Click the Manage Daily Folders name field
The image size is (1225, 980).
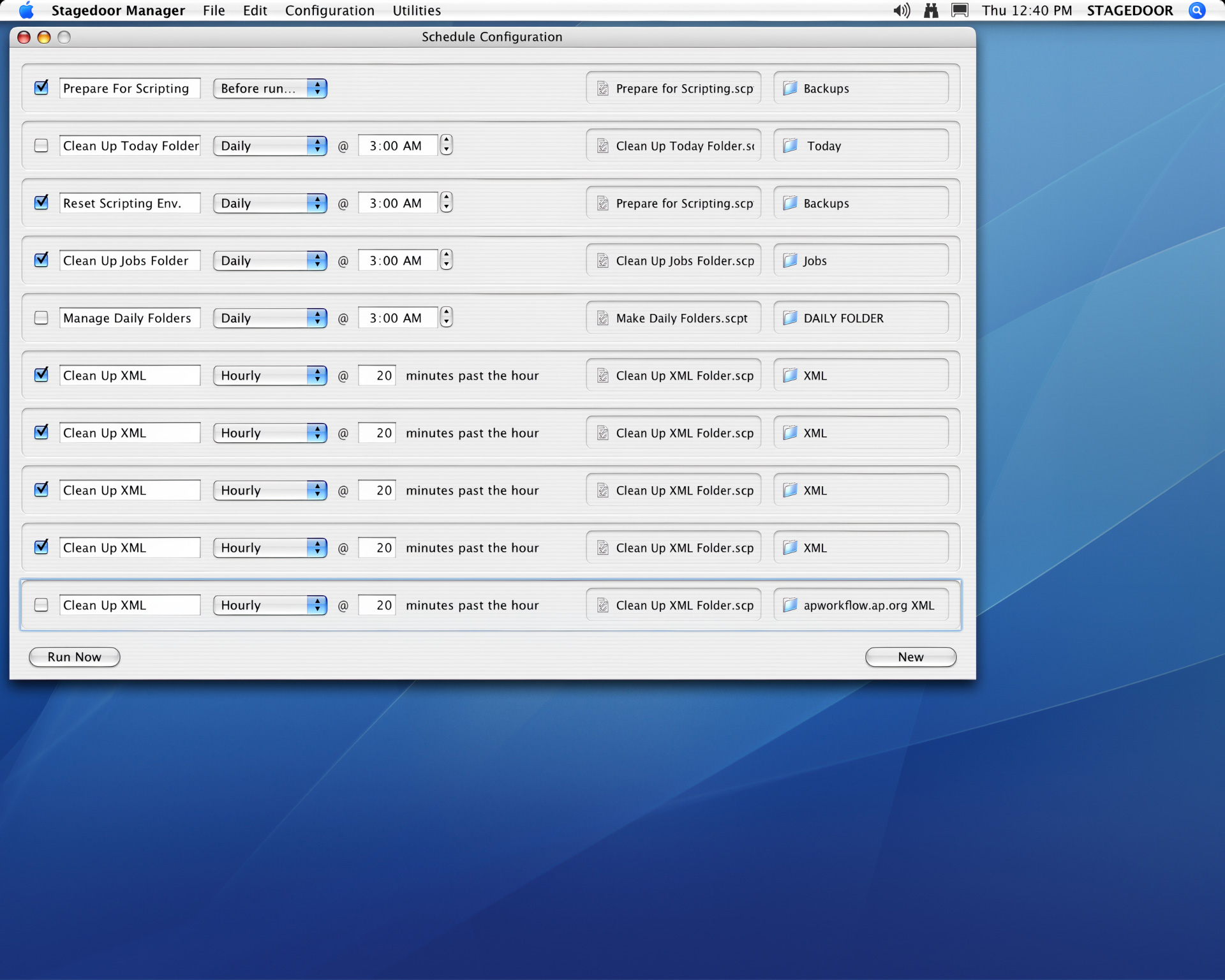pos(130,318)
